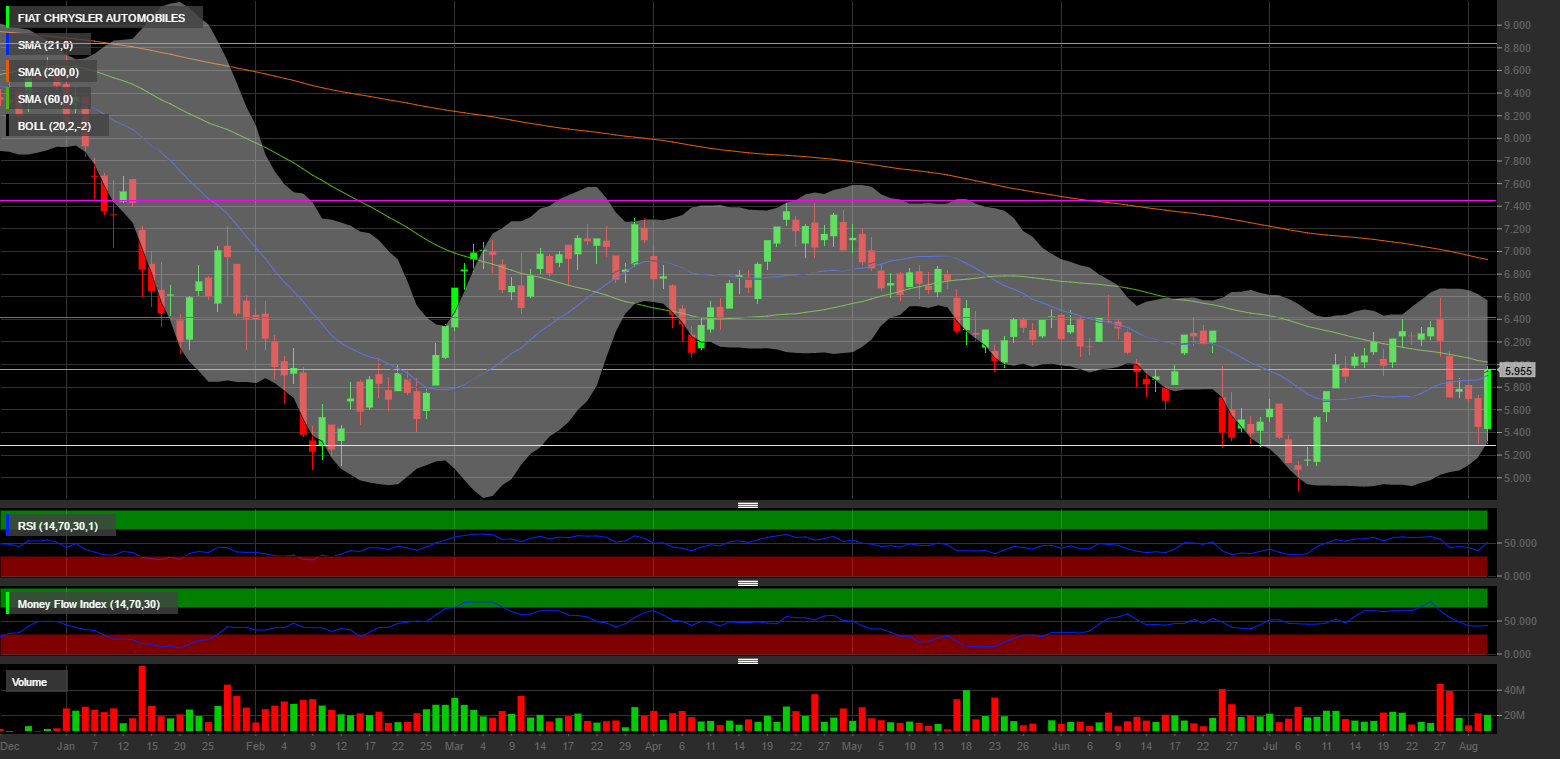Image resolution: width=1560 pixels, height=759 pixels.
Task: Click the 7.000 price axis value
Action: 1517,252
